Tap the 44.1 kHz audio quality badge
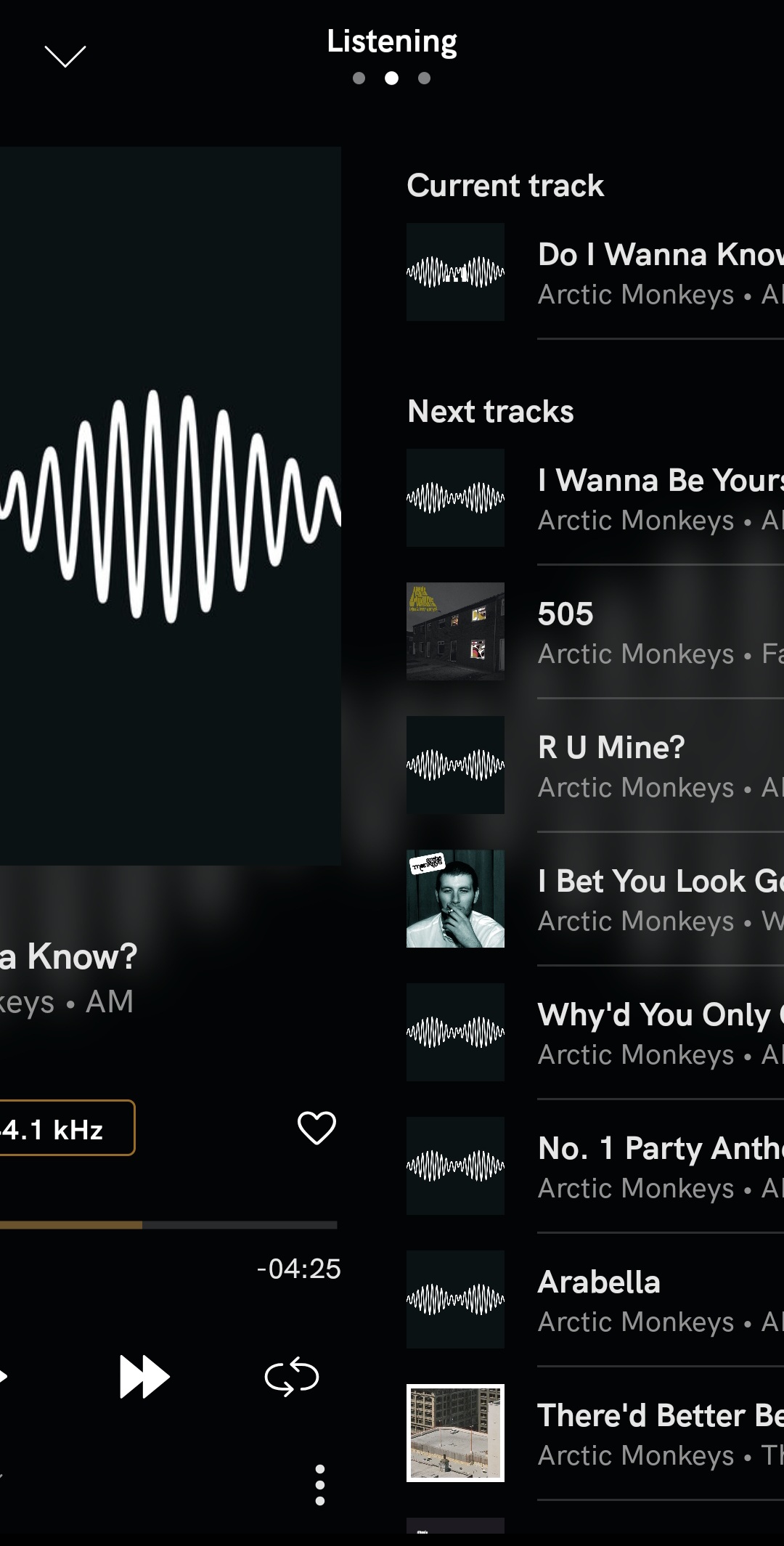This screenshot has width=784, height=1546. point(68,1128)
